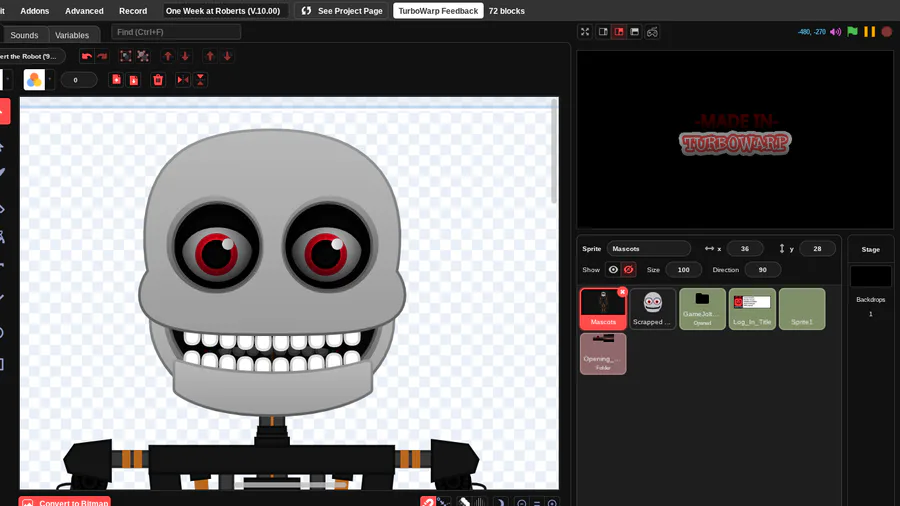Screen dimensions: 900x506
Task: Stop the project with the red button
Action: tap(887, 32)
